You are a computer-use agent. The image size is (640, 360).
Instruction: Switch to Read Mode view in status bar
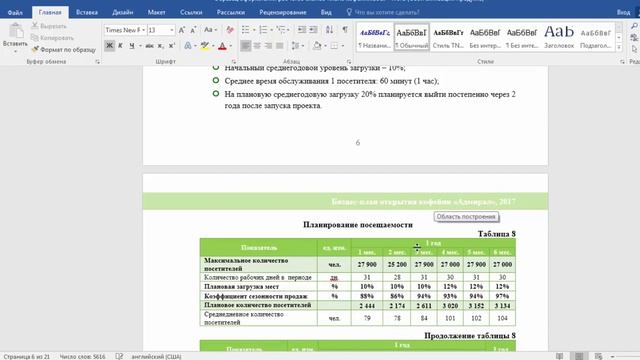click(x=560, y=356)
